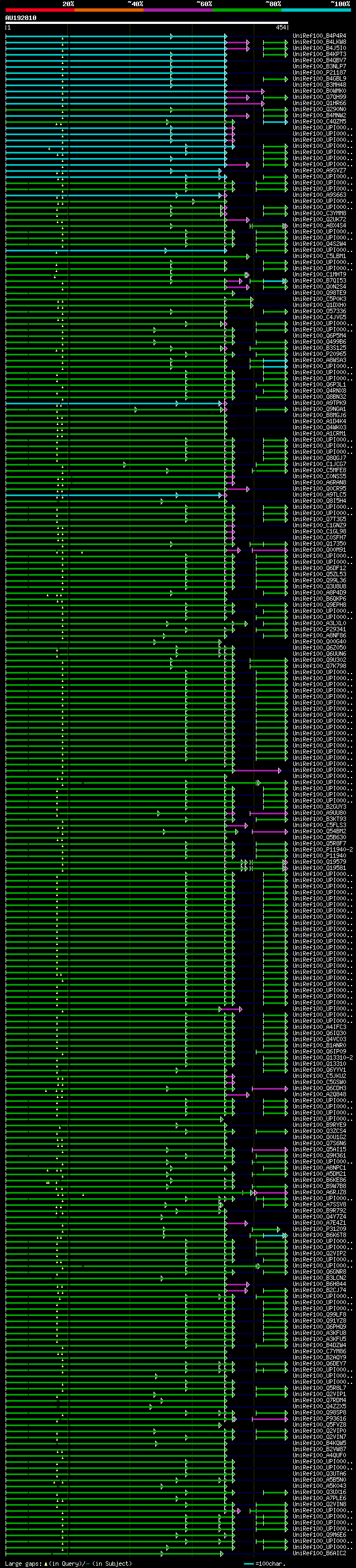Open hit UniRef100_A1CRM1
356x1568 pixels.
coord(319,433)
